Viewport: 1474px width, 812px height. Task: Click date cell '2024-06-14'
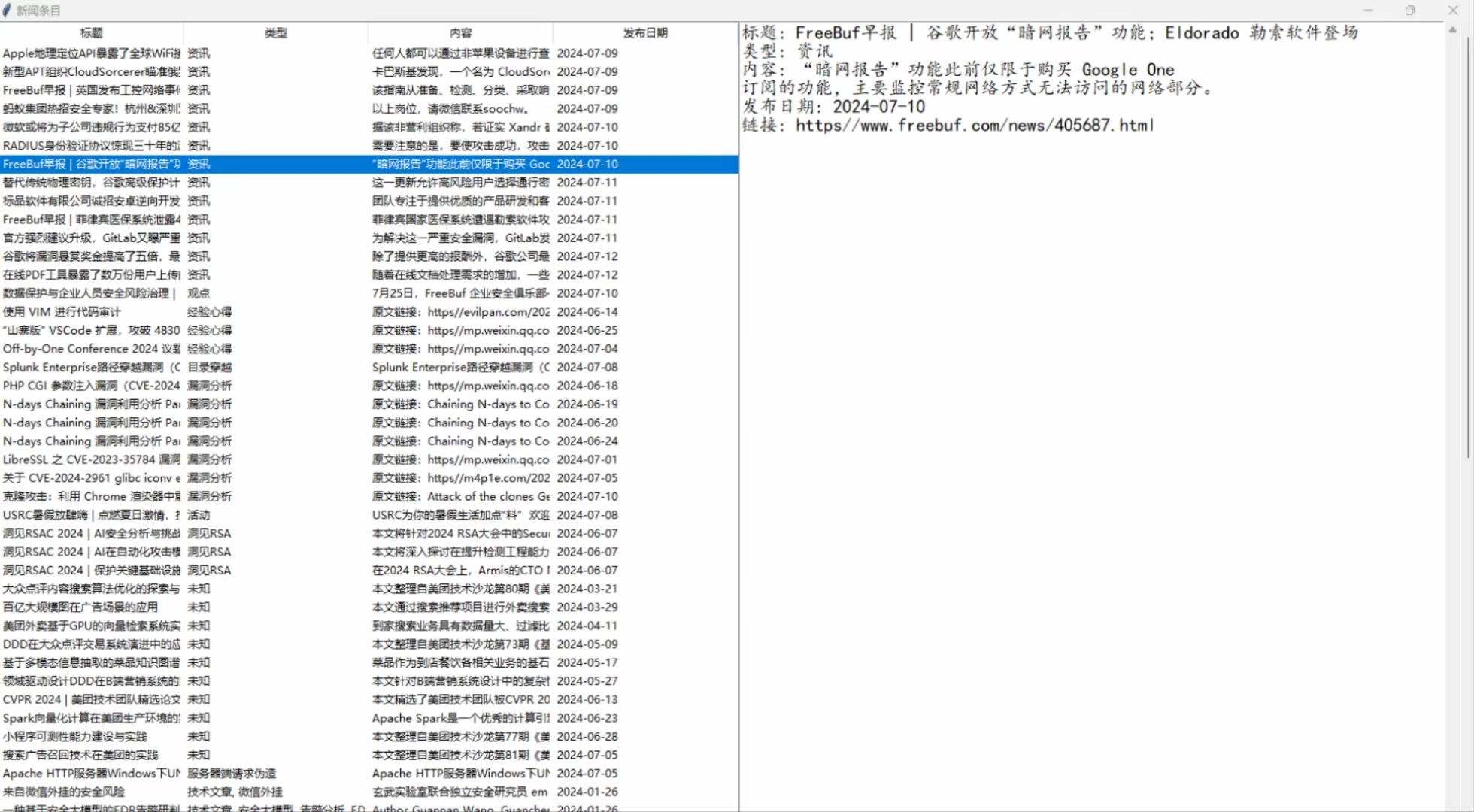[x=587, y=311]
